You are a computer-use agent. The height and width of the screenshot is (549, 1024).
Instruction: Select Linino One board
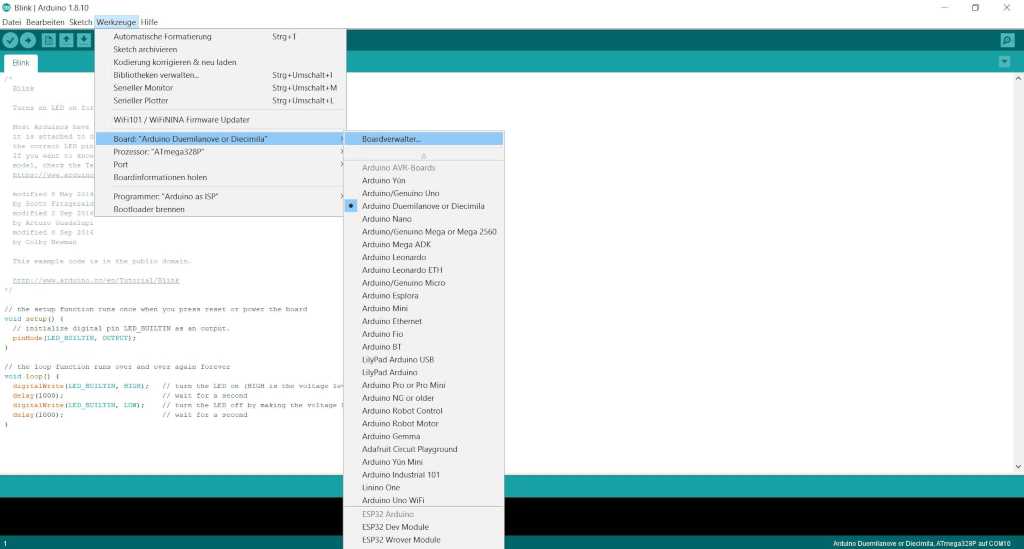click(424, 488)
